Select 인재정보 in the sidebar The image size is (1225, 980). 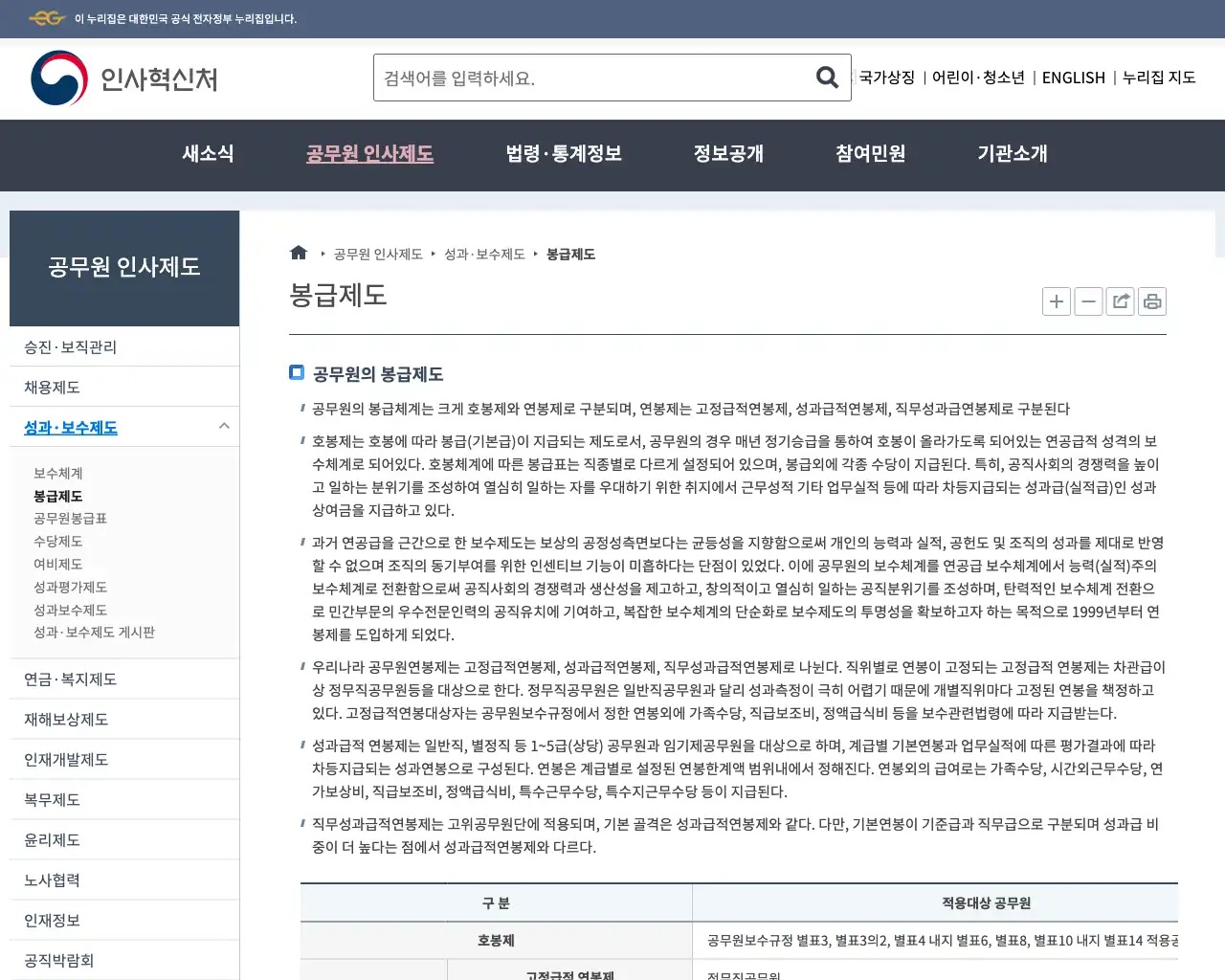(x=124, y=920)
